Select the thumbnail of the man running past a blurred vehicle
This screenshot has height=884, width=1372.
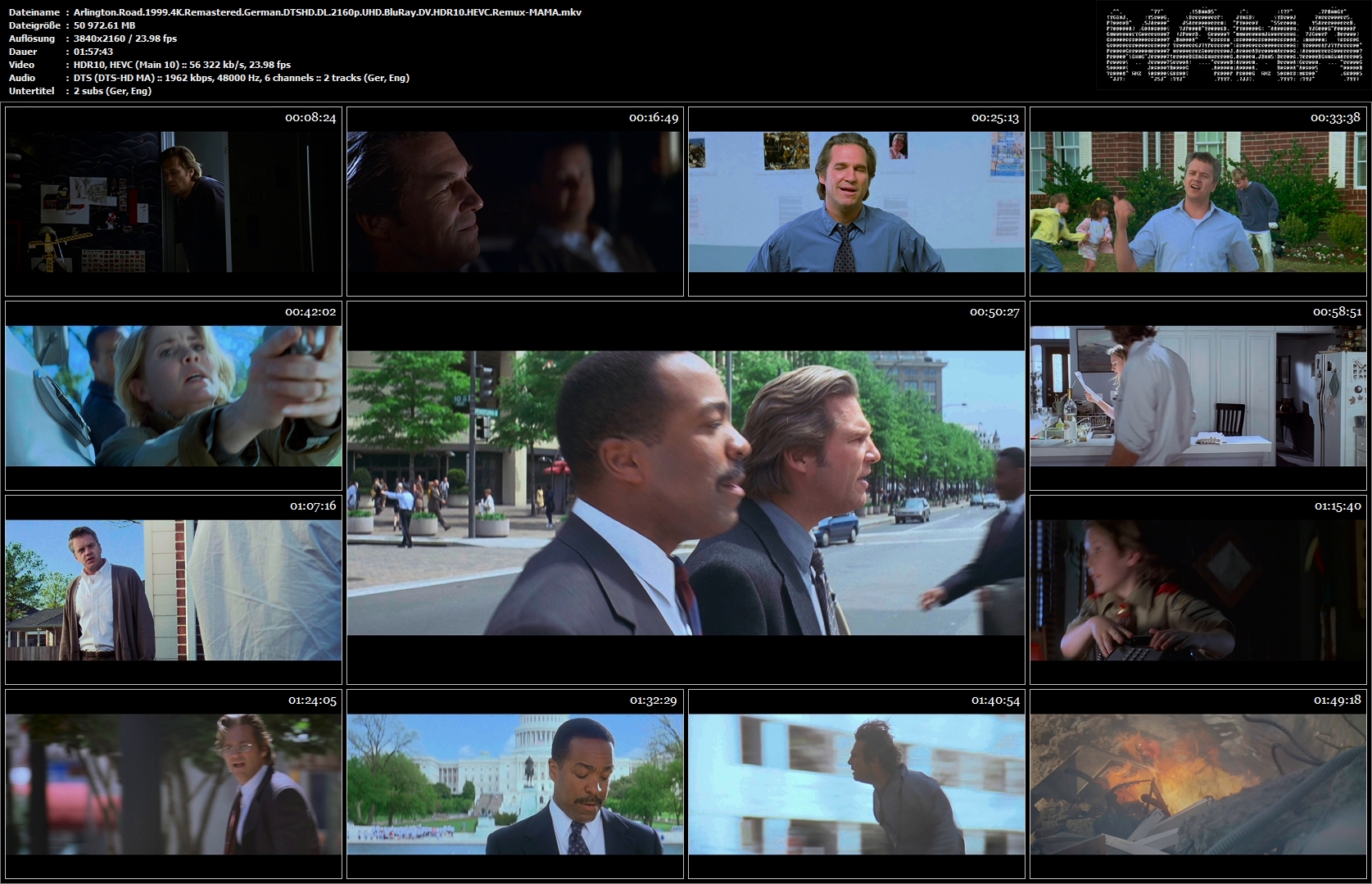pos(857,784)
